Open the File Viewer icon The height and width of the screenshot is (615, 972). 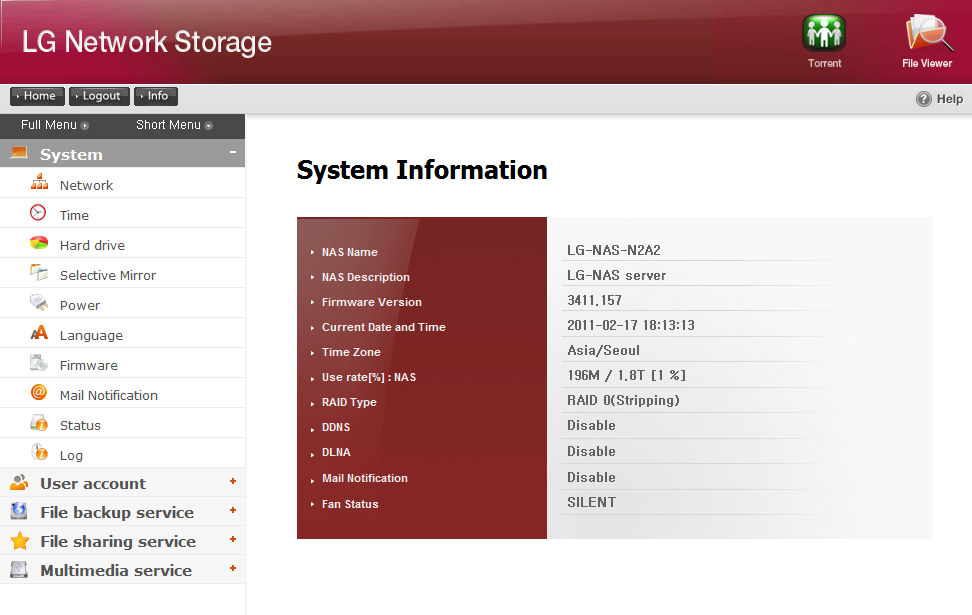coord(928,33)
